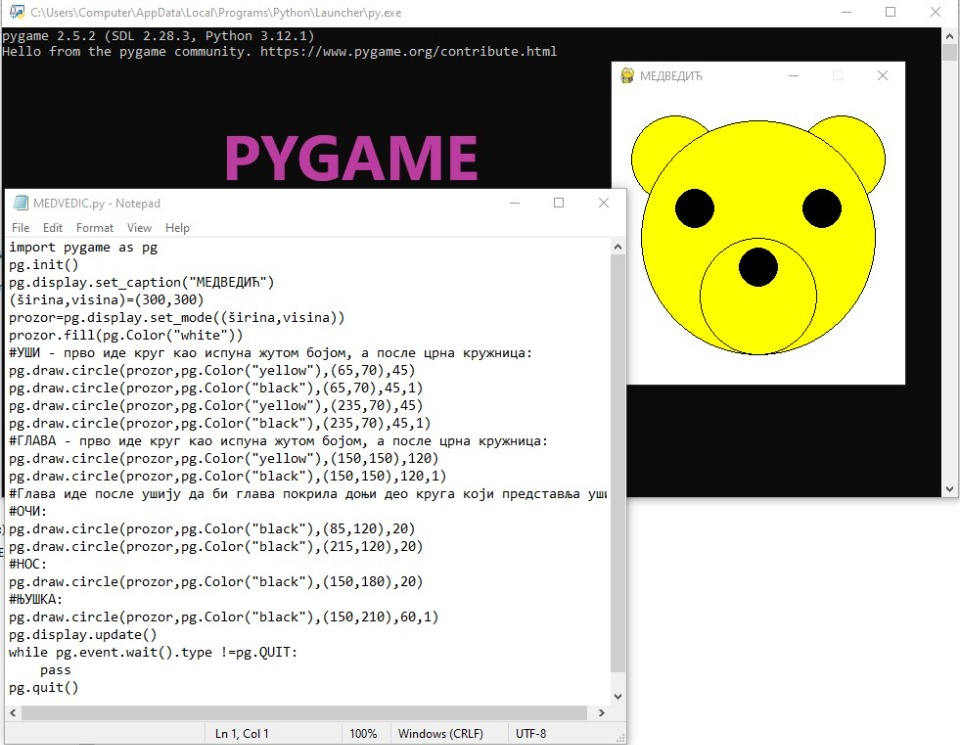Click the Python launcher icon in console title bar
This screenshot has height=745, width=960.
(x=17, y=12)
